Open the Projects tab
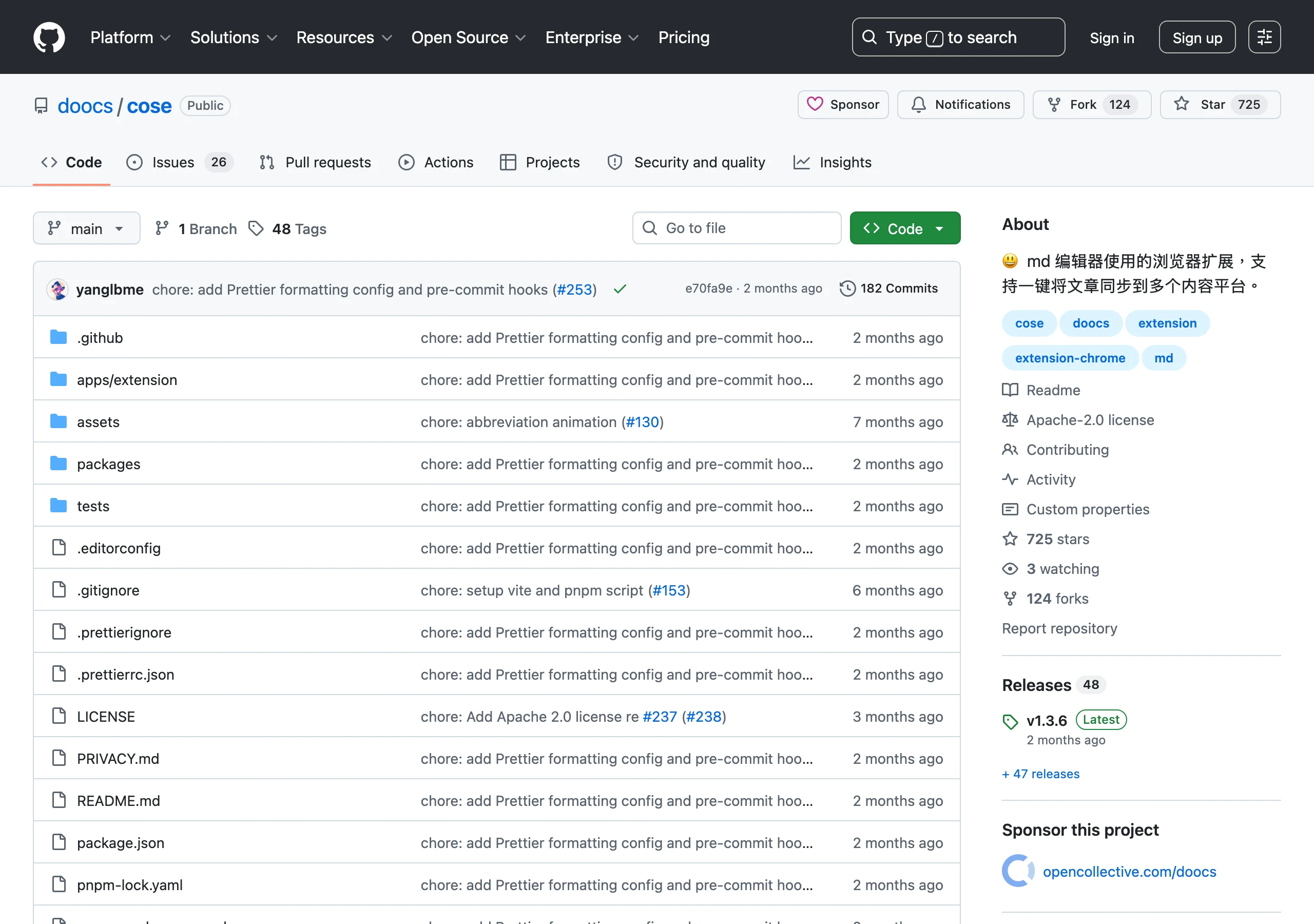 pos(539,163)
